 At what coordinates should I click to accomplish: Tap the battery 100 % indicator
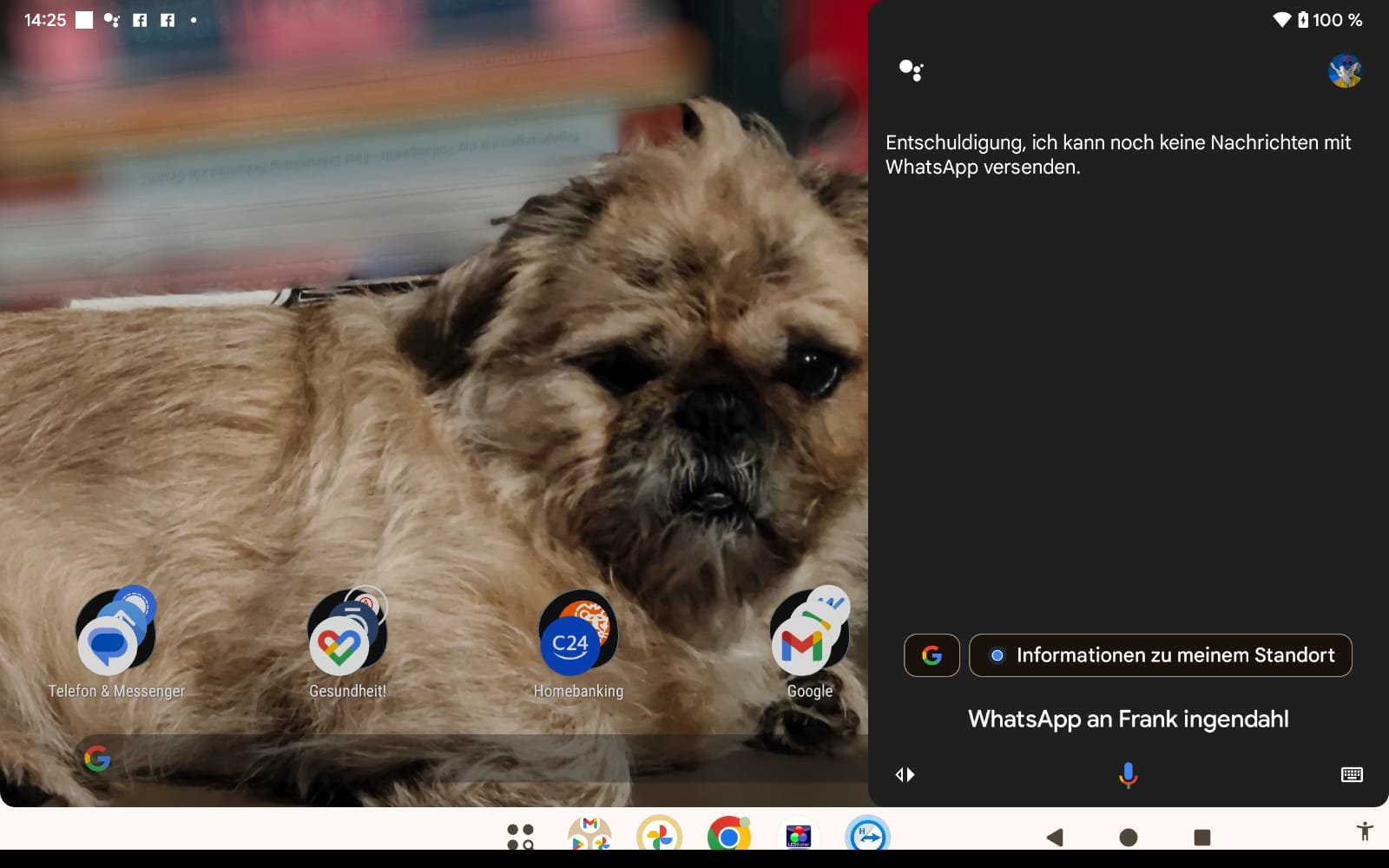[1331, 19]
